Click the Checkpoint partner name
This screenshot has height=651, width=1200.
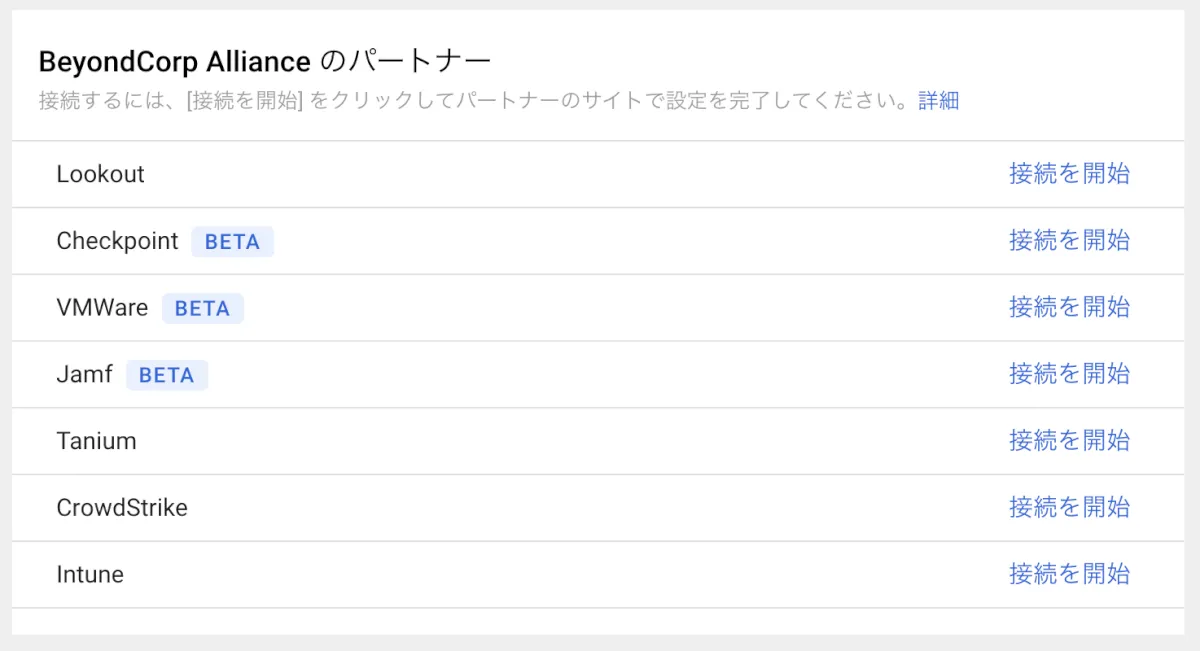pyautogui.click(x=117, y=241)
